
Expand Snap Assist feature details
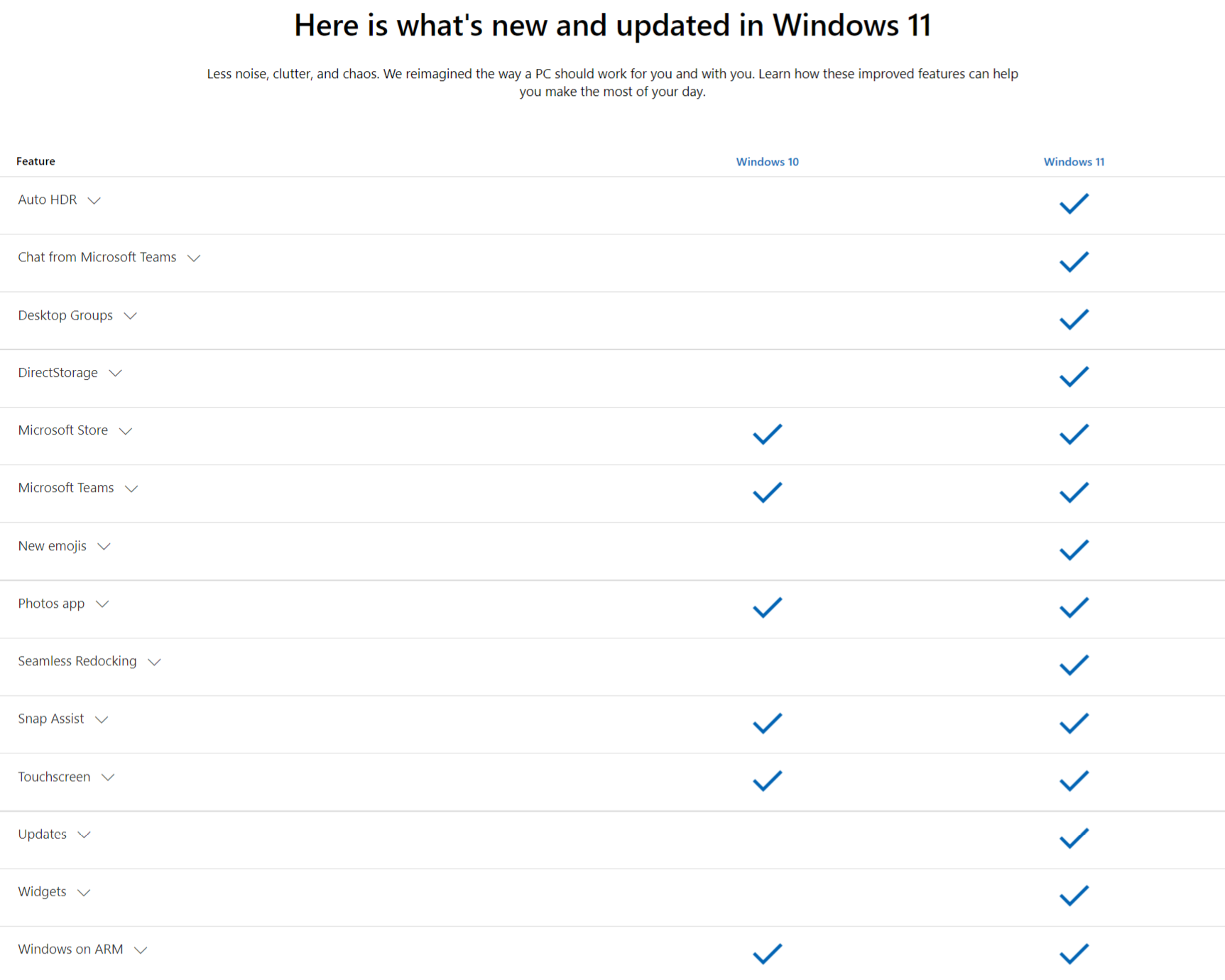(x=102, y=719)
